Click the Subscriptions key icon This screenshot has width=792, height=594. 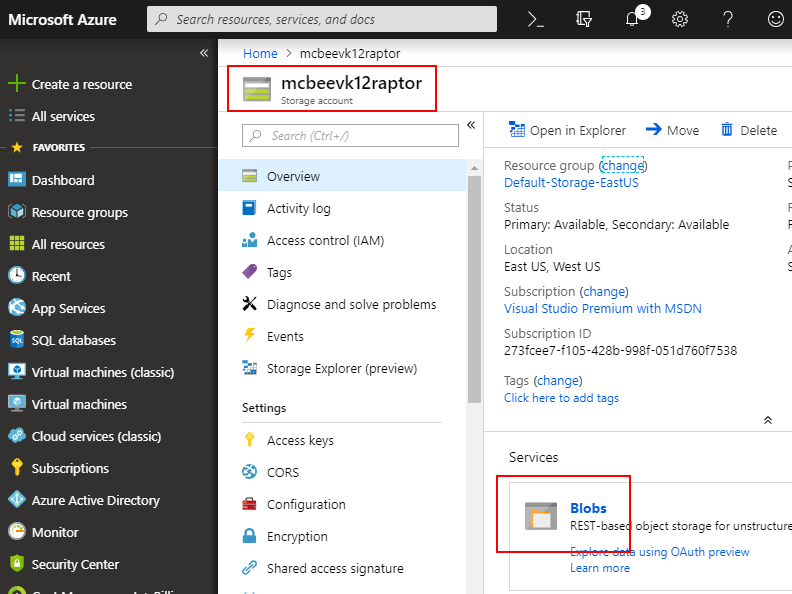[x=17, y=467]
